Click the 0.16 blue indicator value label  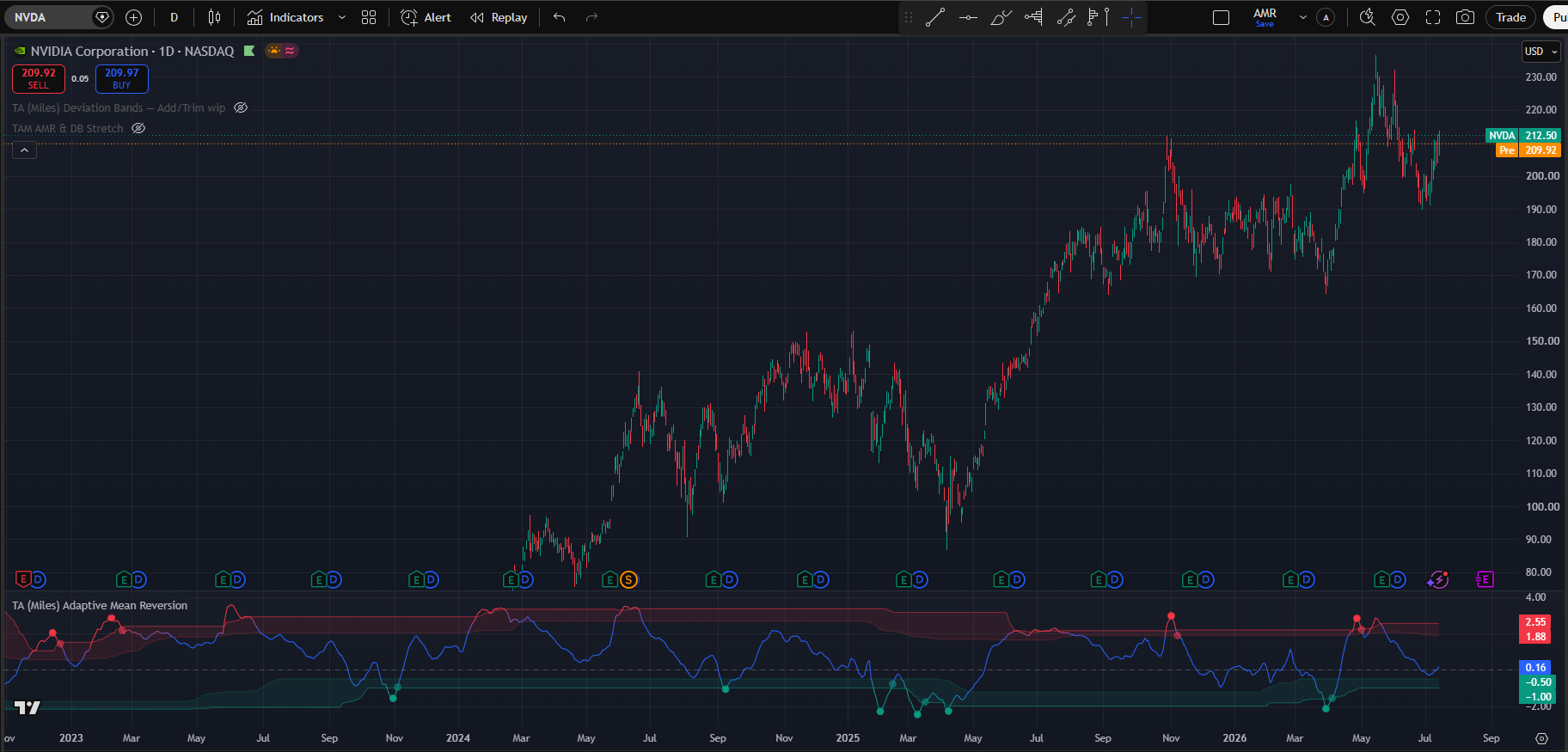1535,668
